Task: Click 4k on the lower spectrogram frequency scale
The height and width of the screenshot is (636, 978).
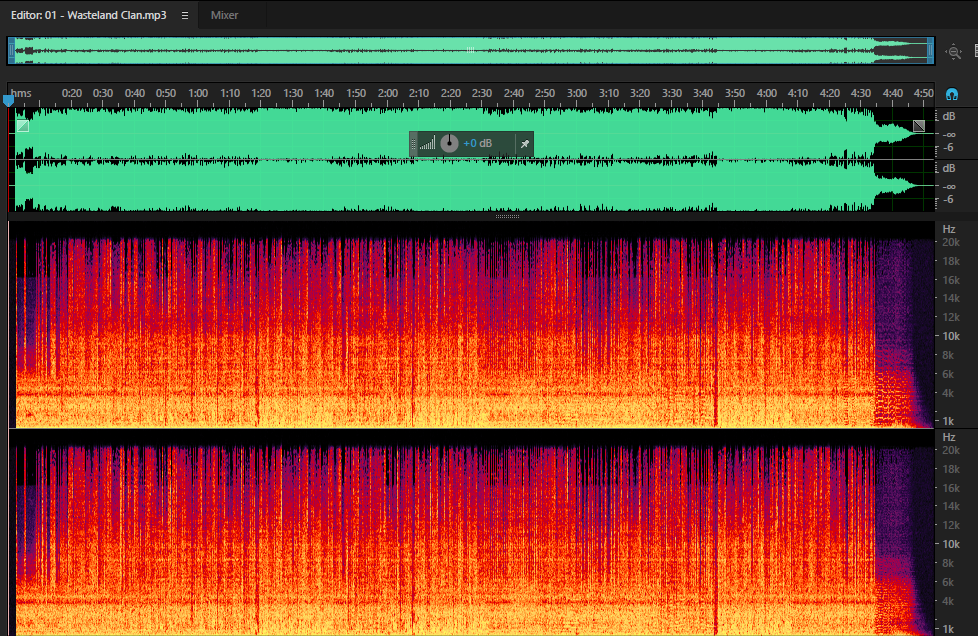Action: tap(948, 601)
